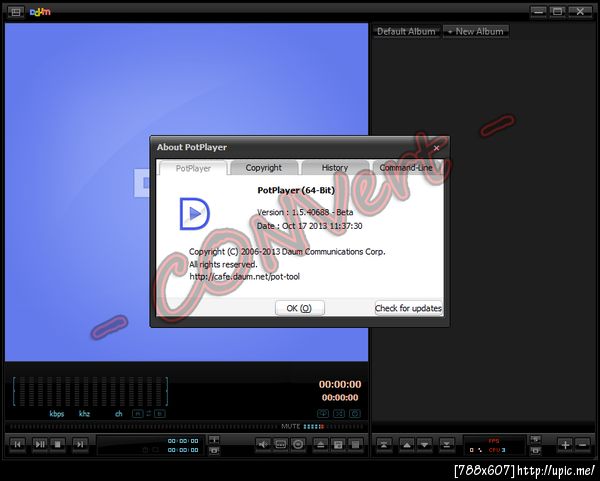Toggle Play/Pause playback
The width and height of the screenshot is (600, 481).
point(40,444)
